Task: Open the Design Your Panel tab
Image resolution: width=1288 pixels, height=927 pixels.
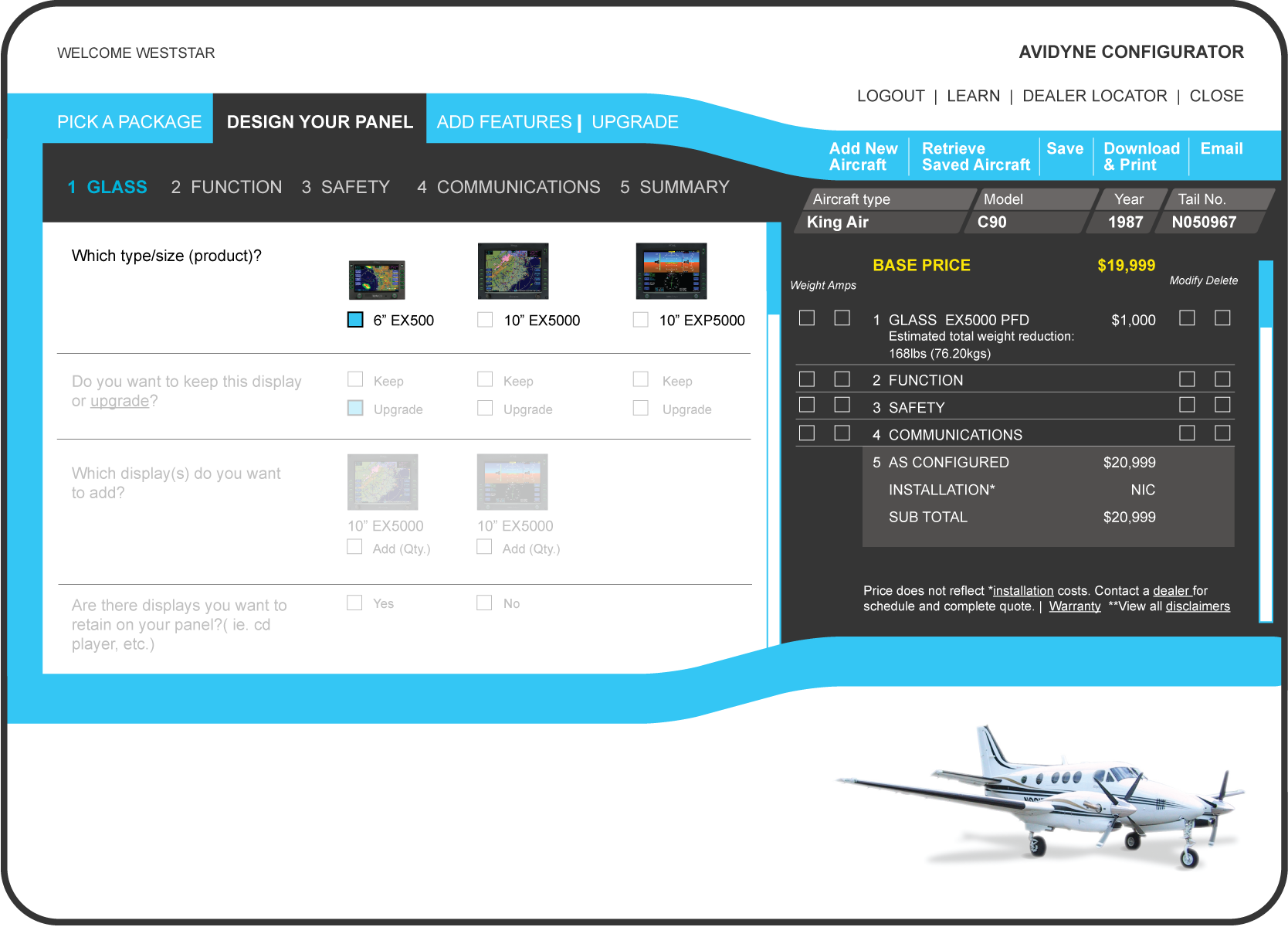Action: [320, 119]
